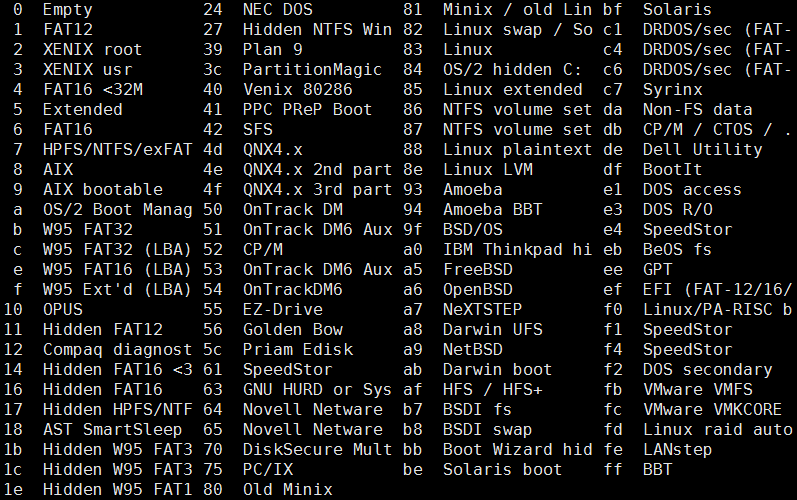Click the 'FreeBSD' text
The width and height of the screenshot is (797, 500).
(x=477, y=270)
